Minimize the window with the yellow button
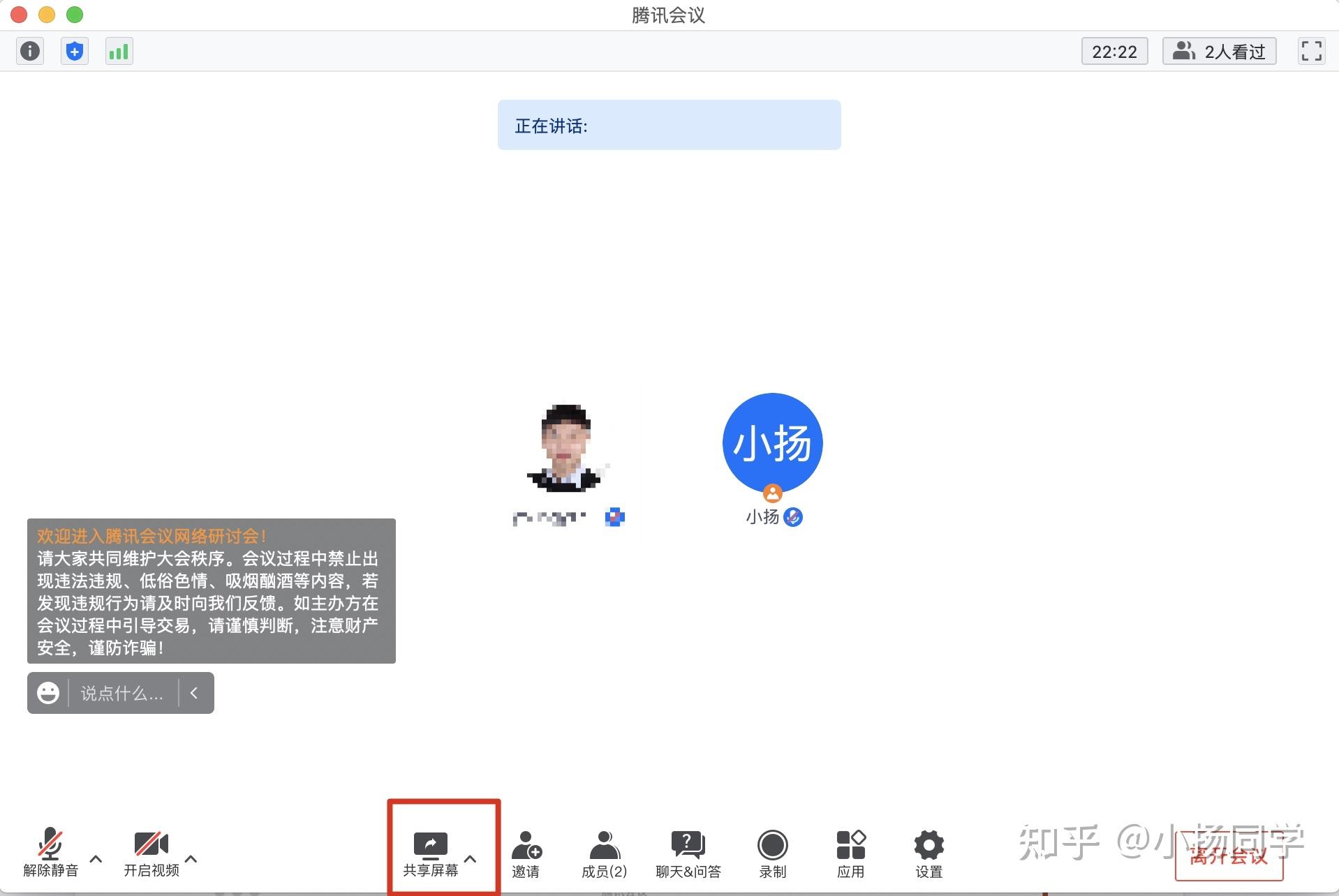The height and width of the screenshot is (896, 1339). (x=47, y=15)
